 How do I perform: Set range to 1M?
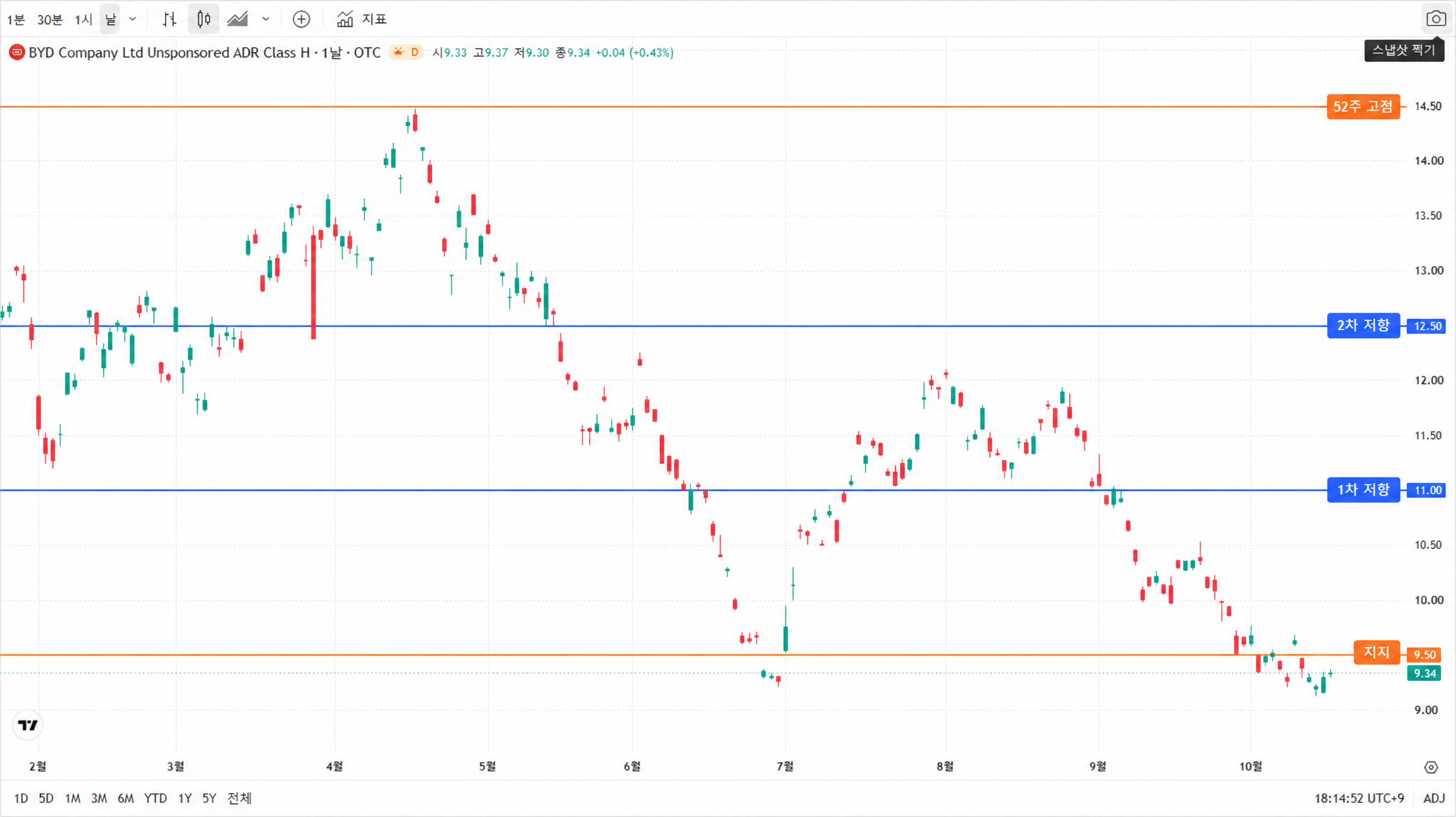click(72, 798)
